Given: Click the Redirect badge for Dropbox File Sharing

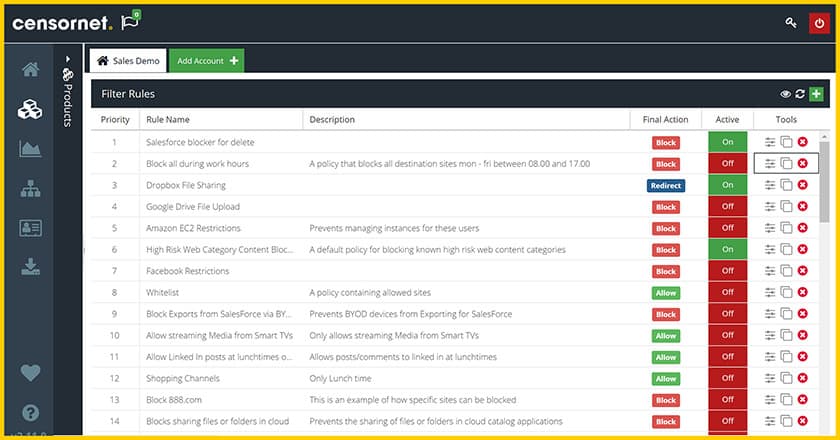Looking at the screenshot, I should point(666,185).
